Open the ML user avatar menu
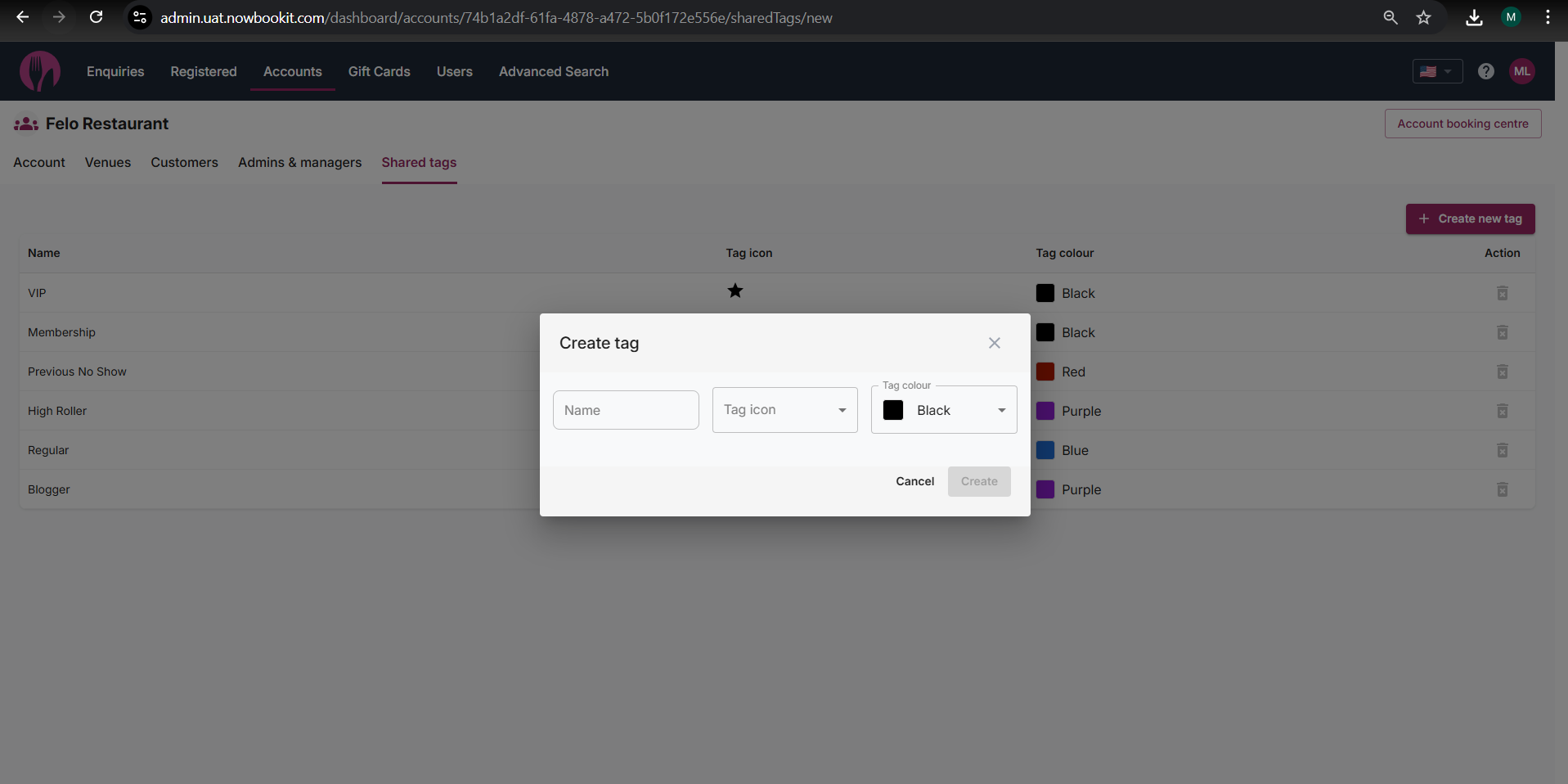Screen dimensions: 1568x784 1521,71
